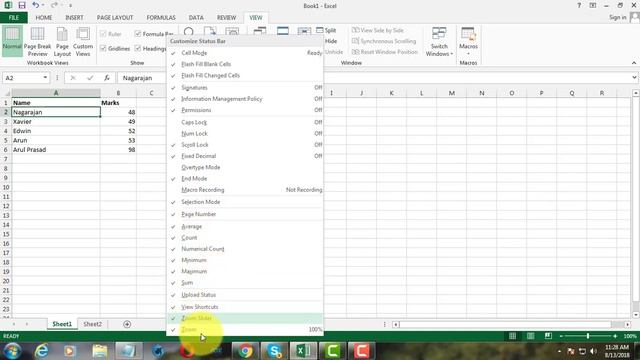Enable Overtype Mode status option

245,167
